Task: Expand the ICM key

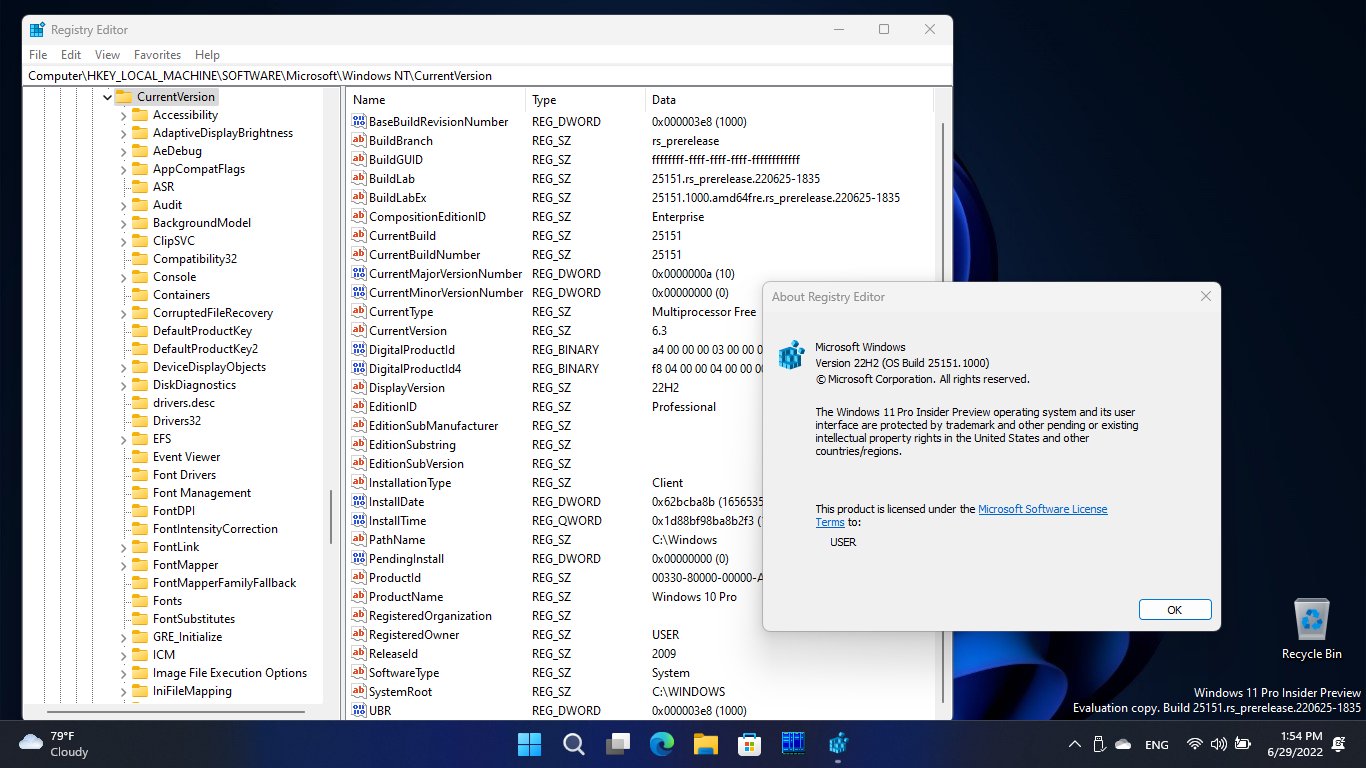Action: (x=124, y=655)
